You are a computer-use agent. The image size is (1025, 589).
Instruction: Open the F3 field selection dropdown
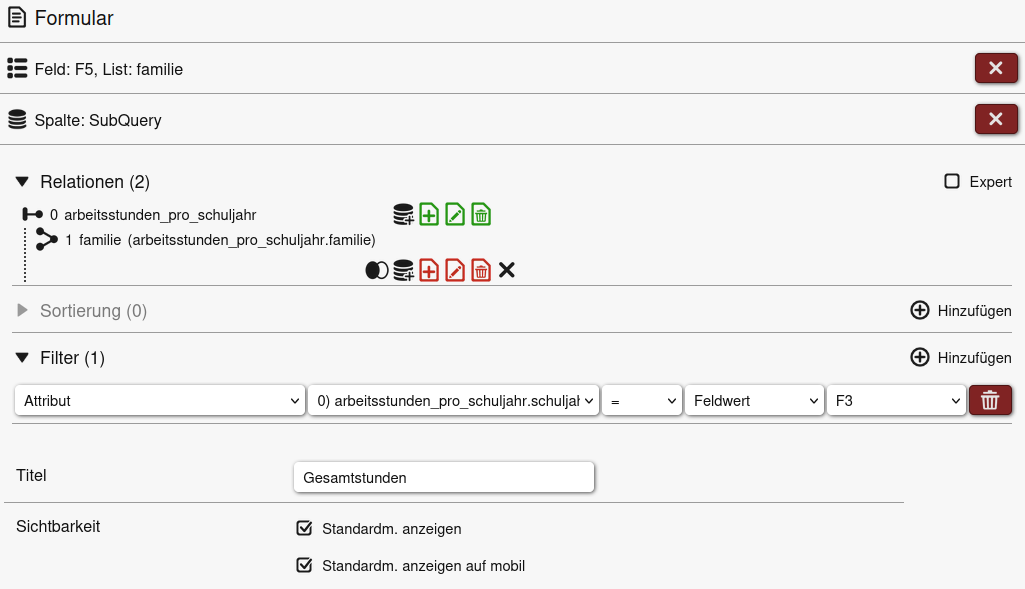896,400
